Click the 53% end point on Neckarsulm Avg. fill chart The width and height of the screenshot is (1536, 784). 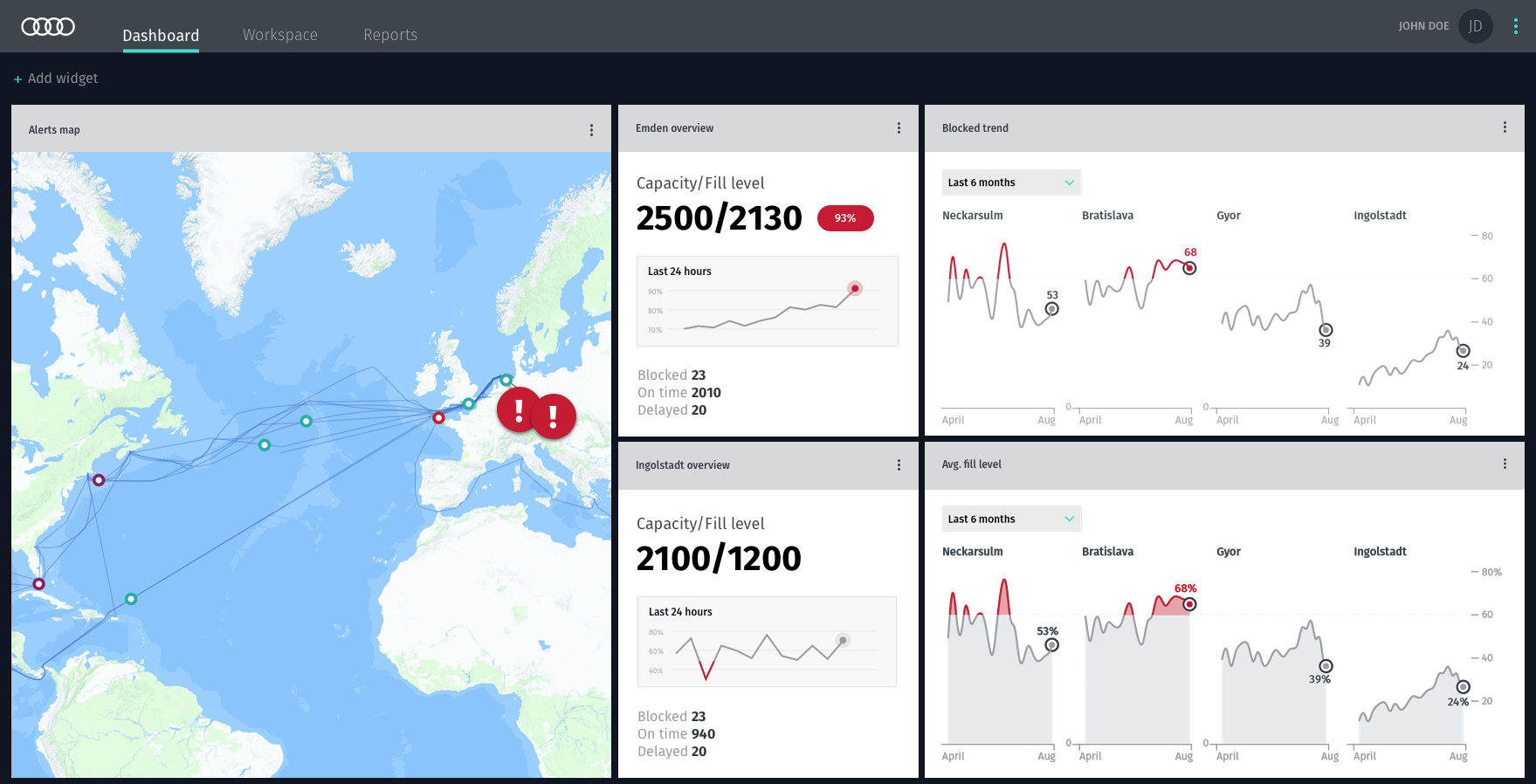click(1052, 645)
